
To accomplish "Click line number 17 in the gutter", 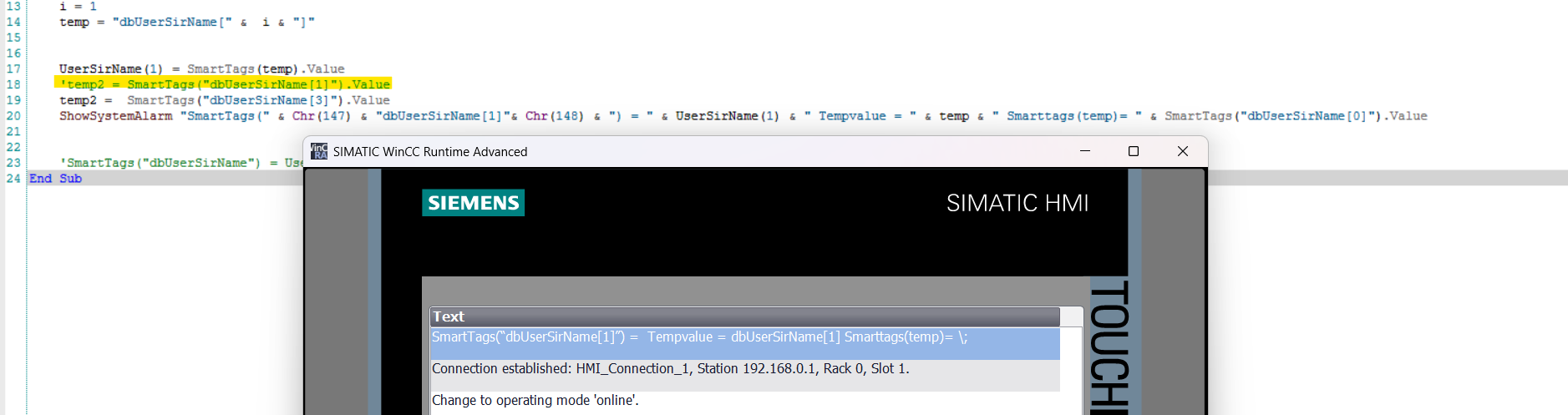I will click(13, 68).
